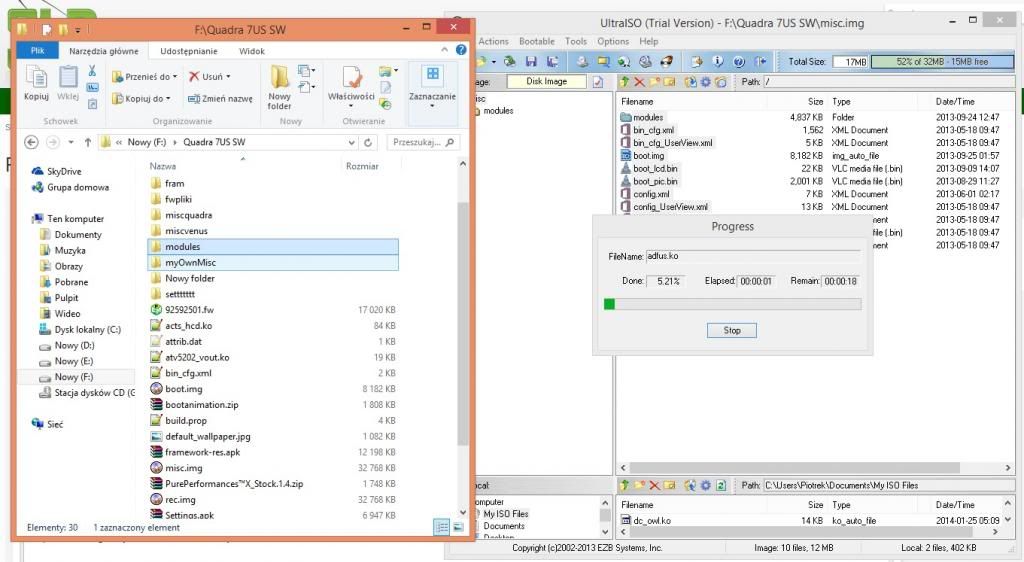The width and height of the screenshot is (1024, 562).
Task: Open the Usuń dropdown in ribbon
Action: point(210,76)
